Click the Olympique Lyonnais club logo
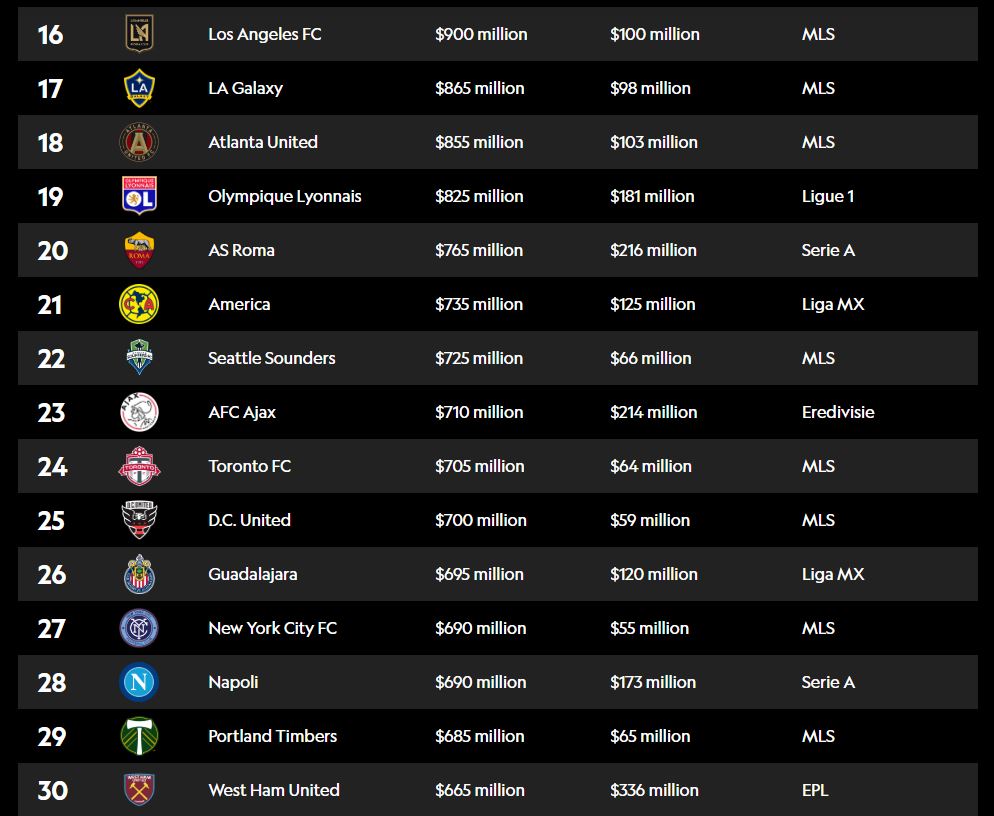994x816 pixels. pos(139,196)
